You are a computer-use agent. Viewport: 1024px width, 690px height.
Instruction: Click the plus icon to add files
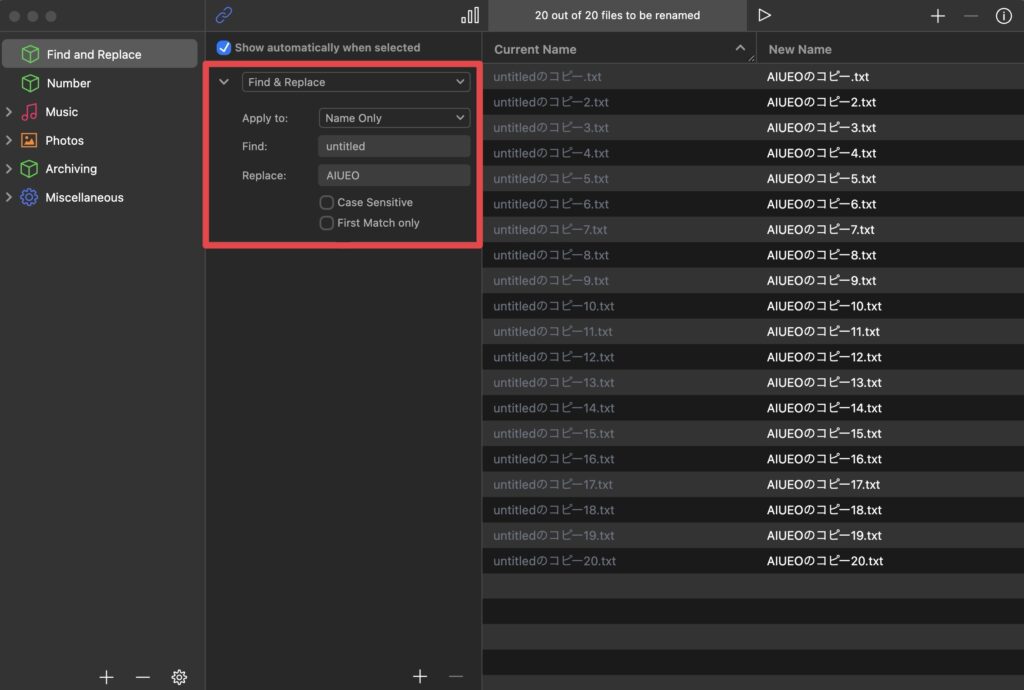(x=938, y=16)
